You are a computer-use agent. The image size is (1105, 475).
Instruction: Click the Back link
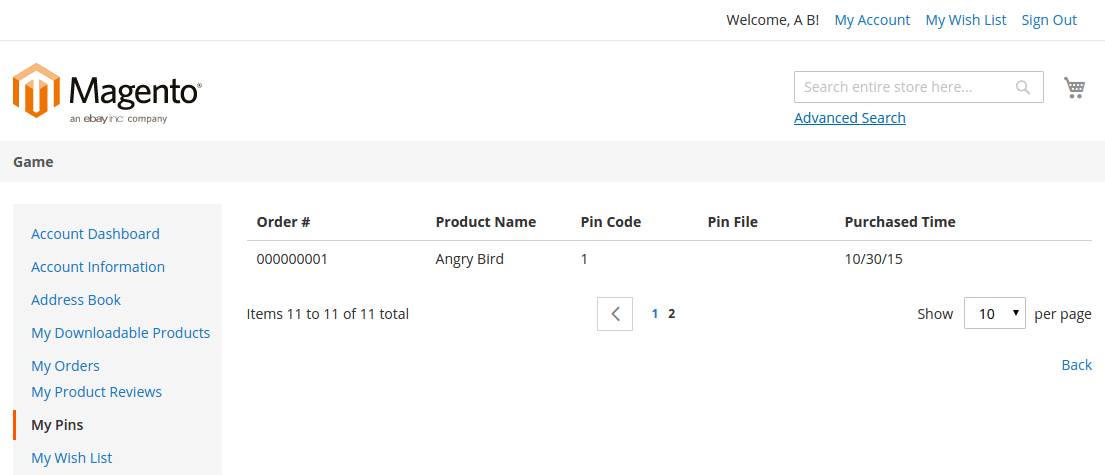click(x=1077, y=364)
